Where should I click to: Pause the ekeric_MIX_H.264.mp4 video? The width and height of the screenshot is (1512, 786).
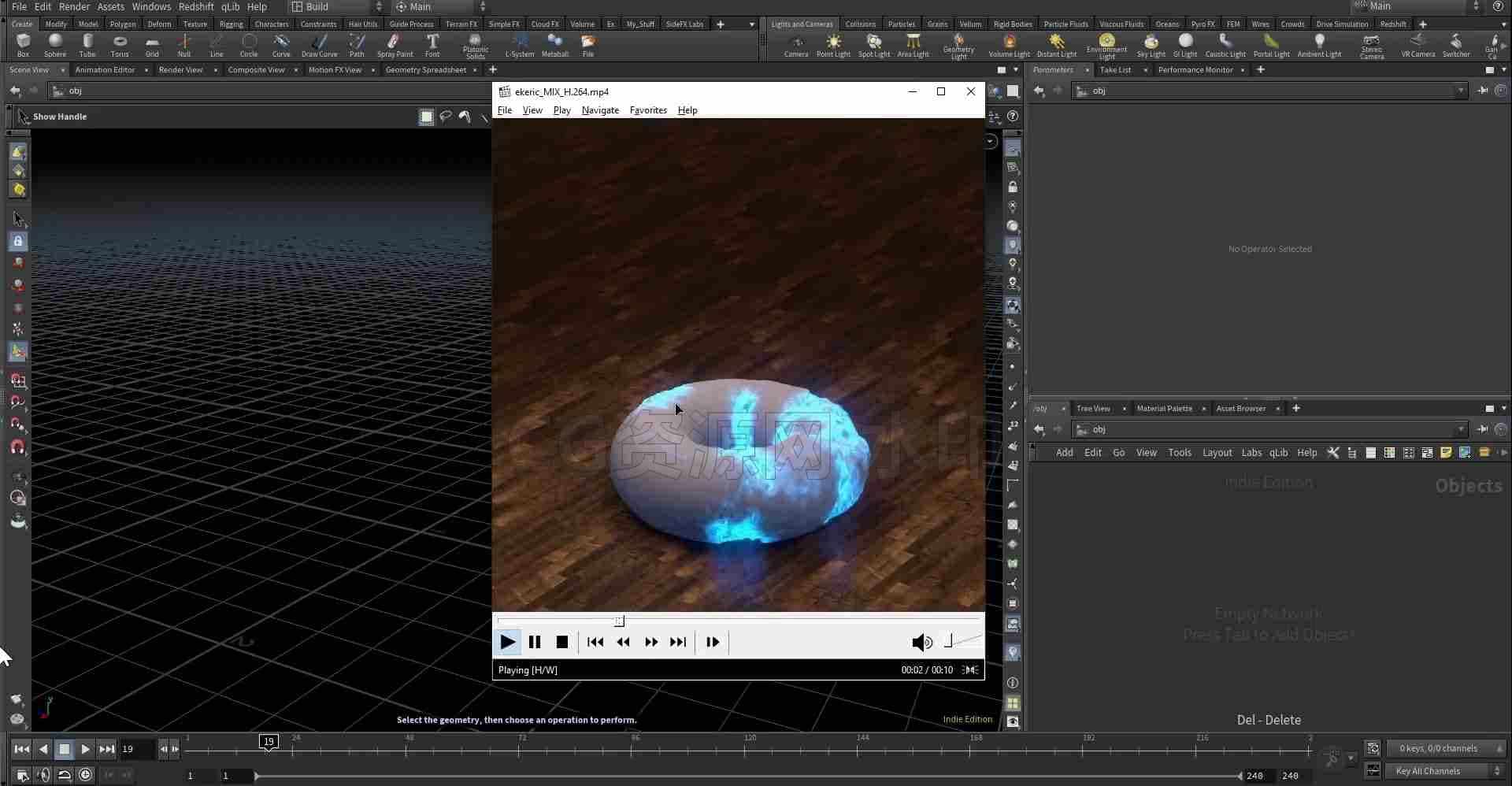(x=535, y=642)
